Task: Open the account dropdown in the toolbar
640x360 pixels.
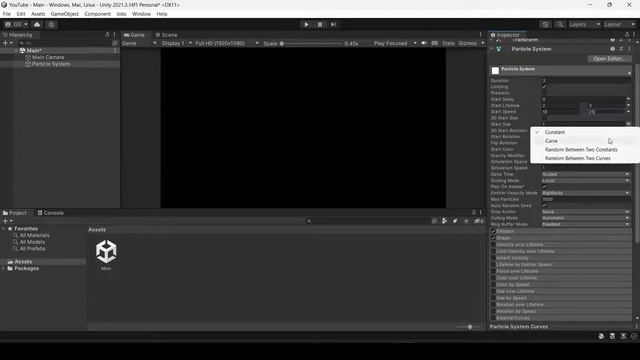Action: coord(16,24)
